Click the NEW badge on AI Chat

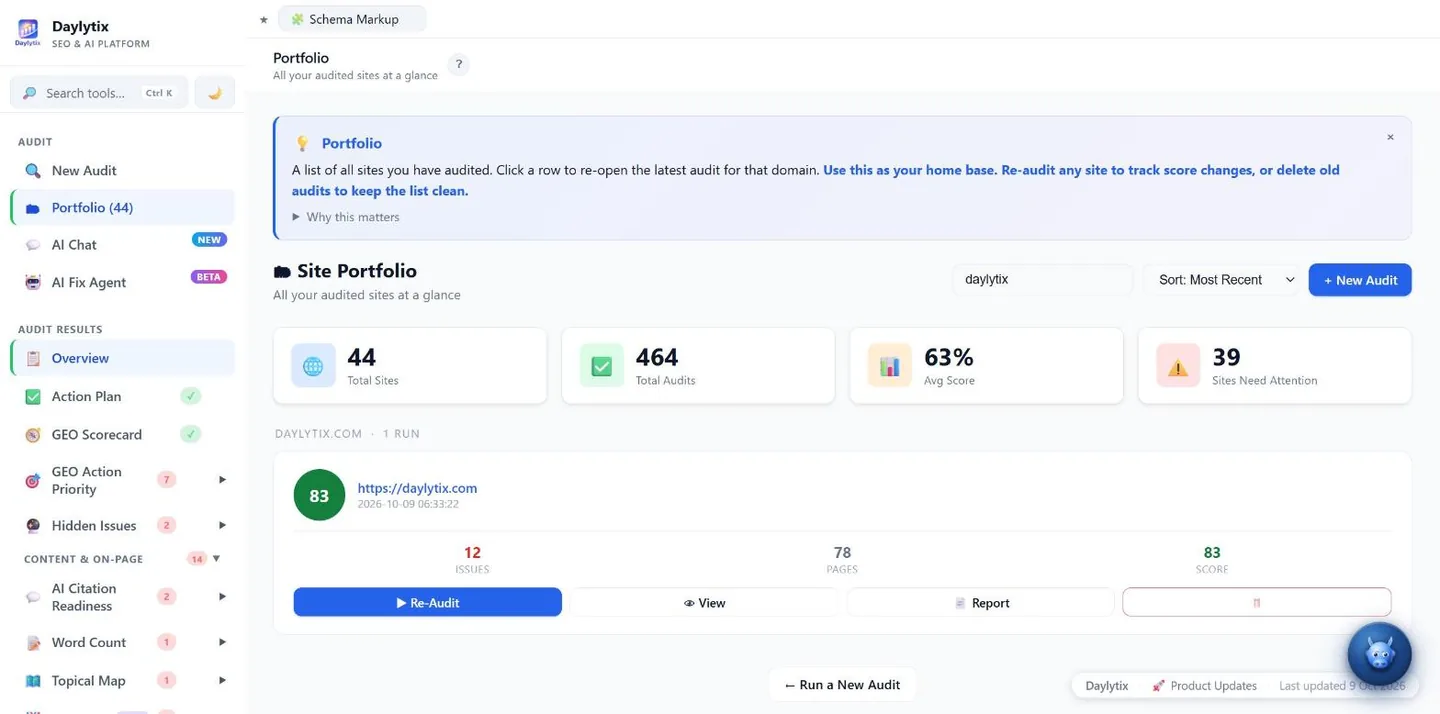209,240
